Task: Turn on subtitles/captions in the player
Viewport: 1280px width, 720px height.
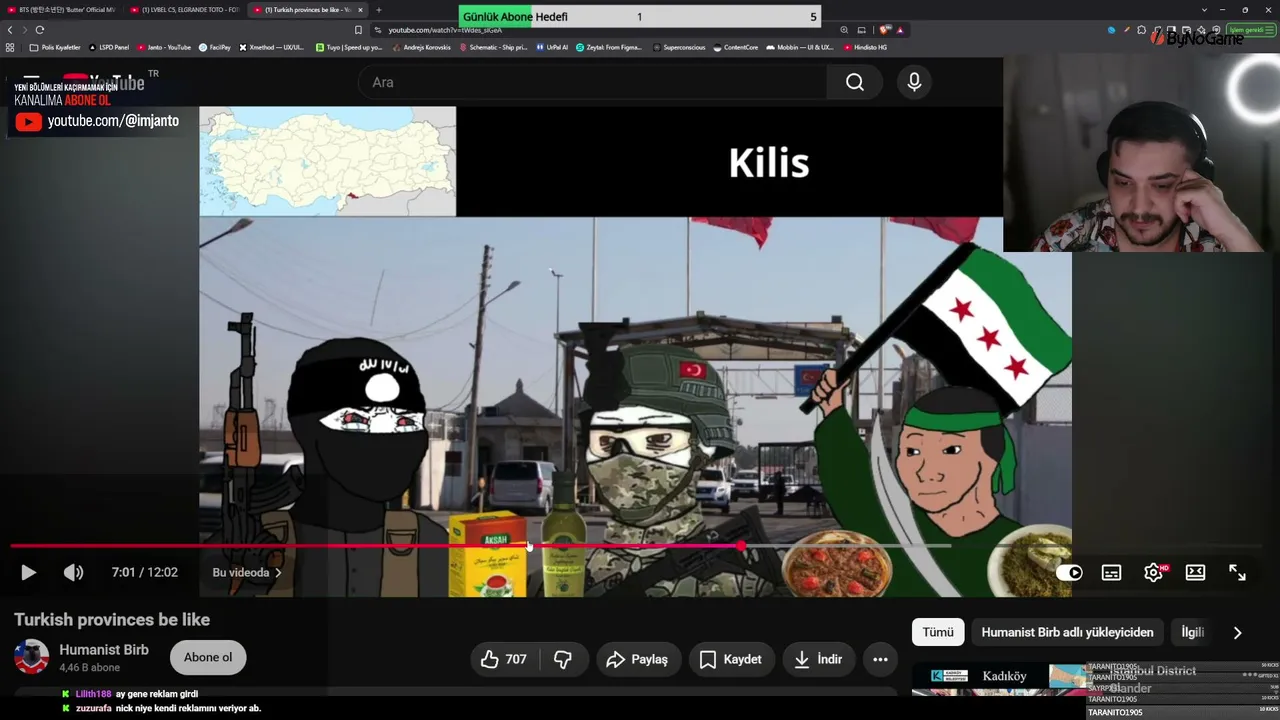Action: click(1111, 573)
